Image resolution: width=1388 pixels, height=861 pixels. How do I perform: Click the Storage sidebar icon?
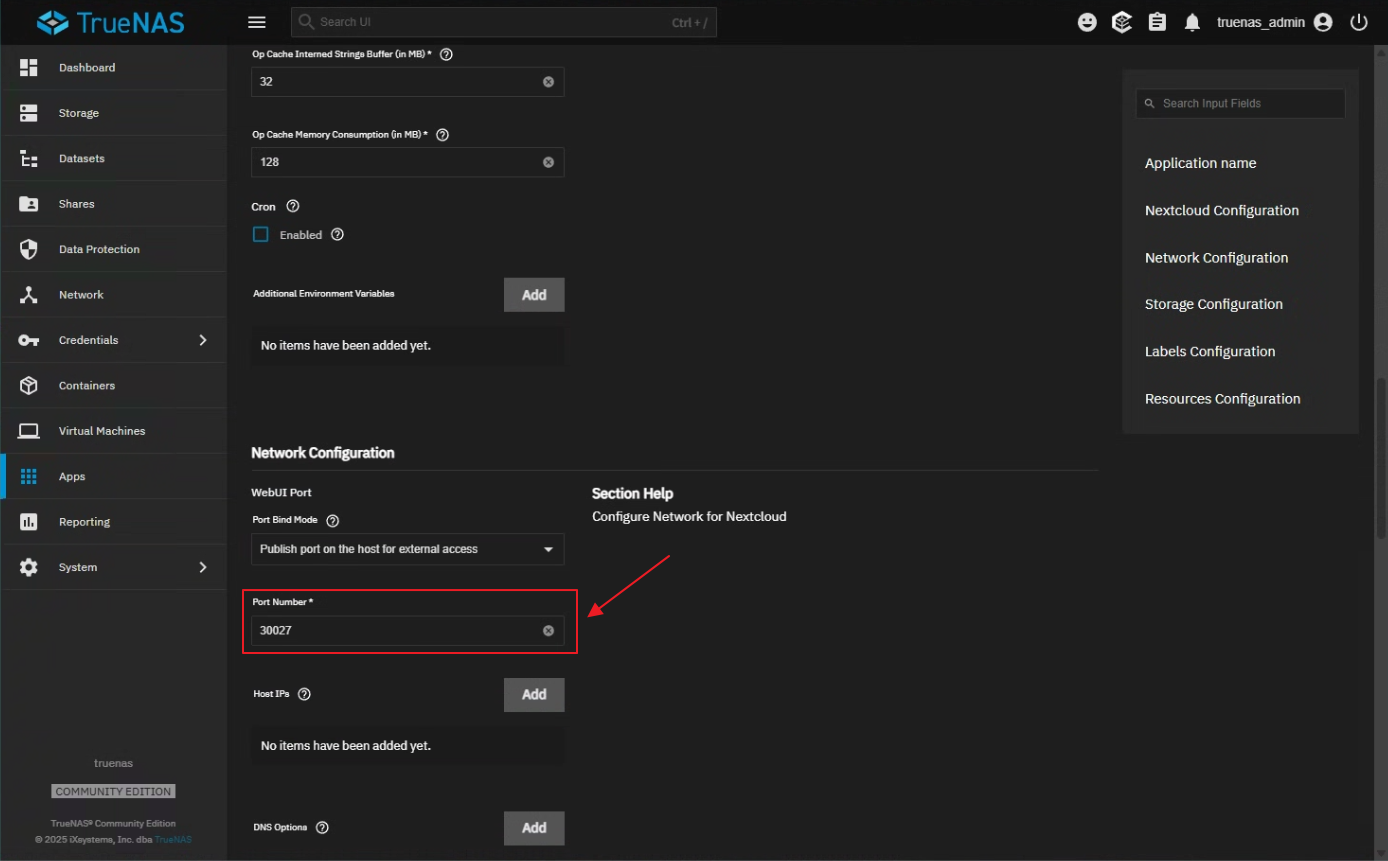[x=29, y=113]
